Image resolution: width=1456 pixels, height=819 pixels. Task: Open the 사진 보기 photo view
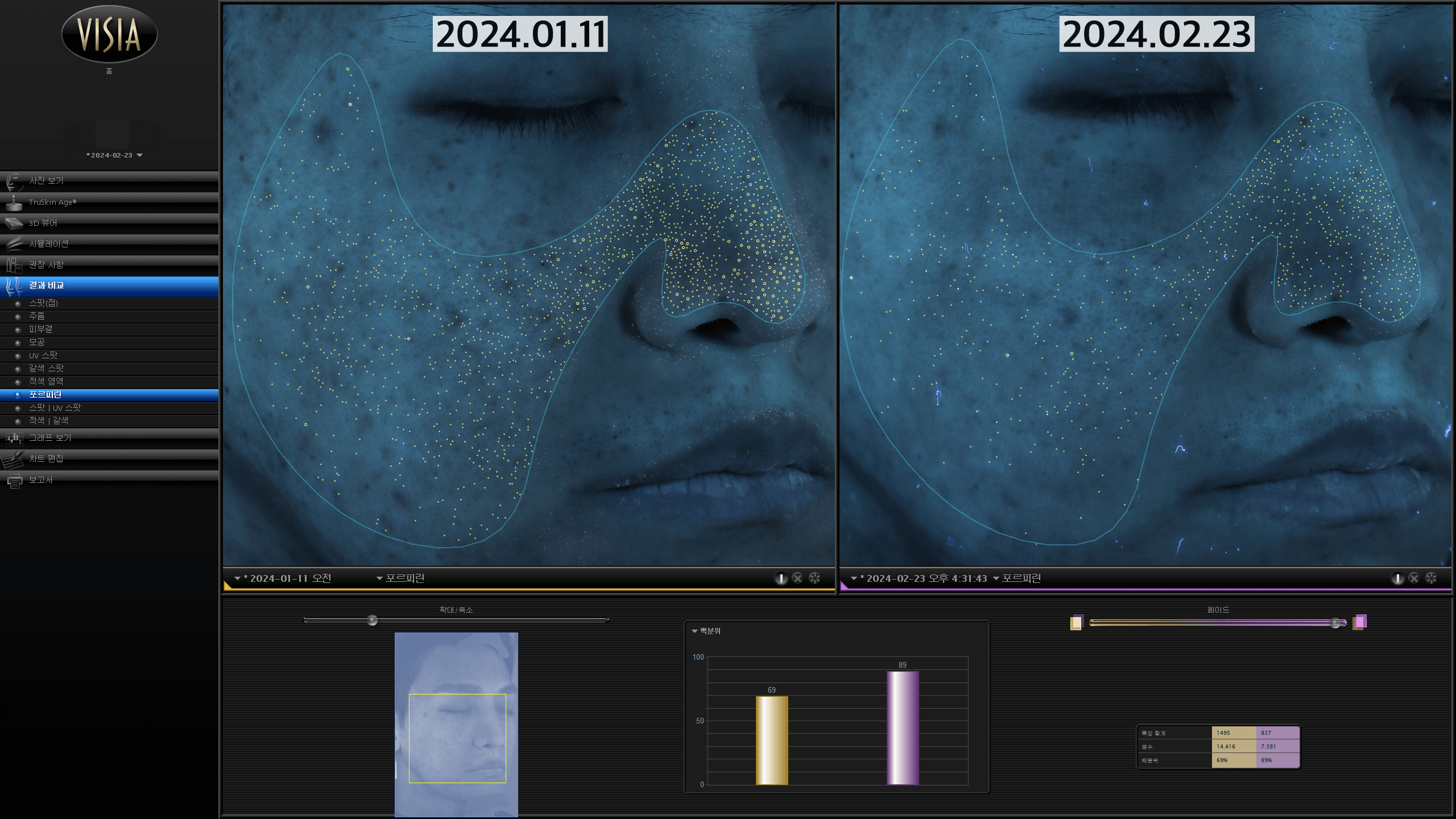[109, 181]
